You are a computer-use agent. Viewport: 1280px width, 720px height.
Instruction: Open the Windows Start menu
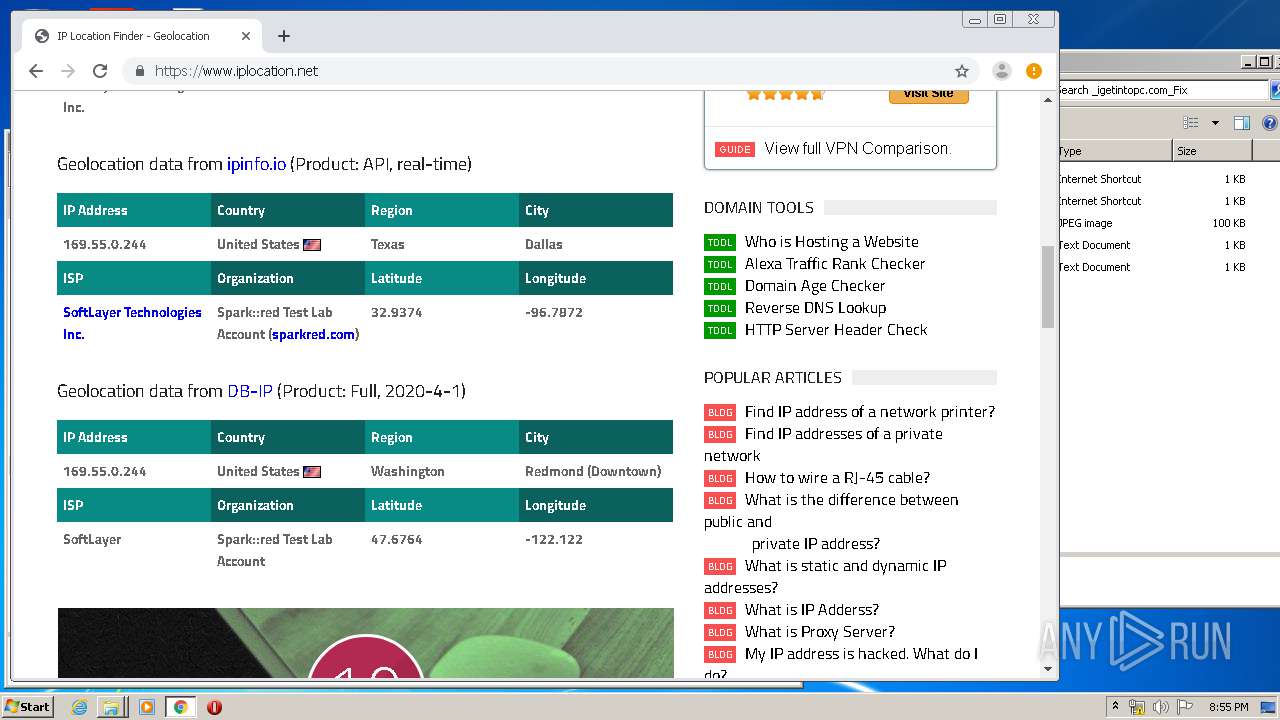click(x=28, y=706)
